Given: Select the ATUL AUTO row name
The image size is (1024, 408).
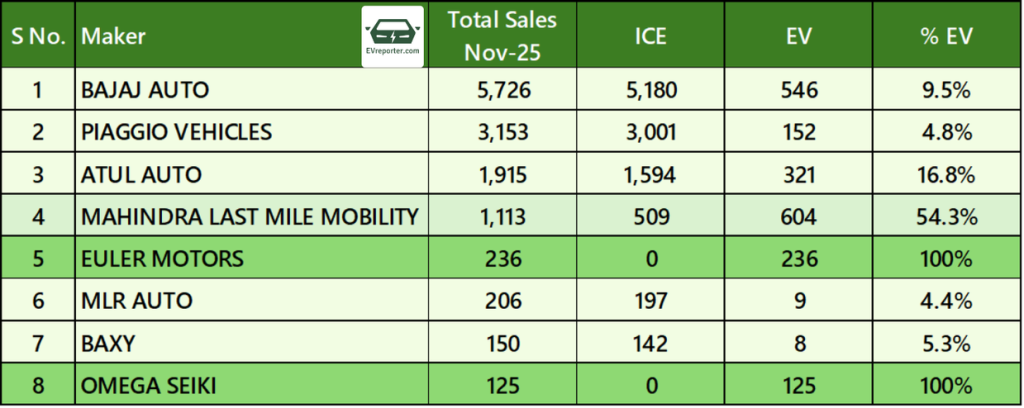Looking at the screenshot, I should (x=141, y=174).
